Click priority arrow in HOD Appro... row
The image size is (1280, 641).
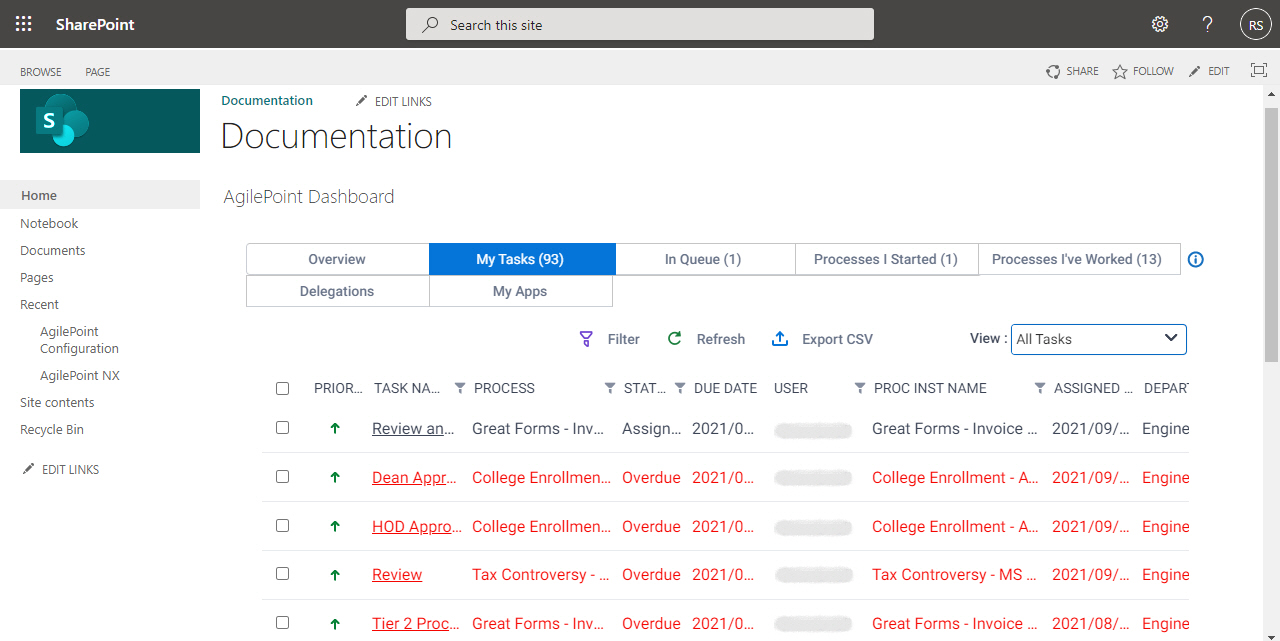coord(335,526)
